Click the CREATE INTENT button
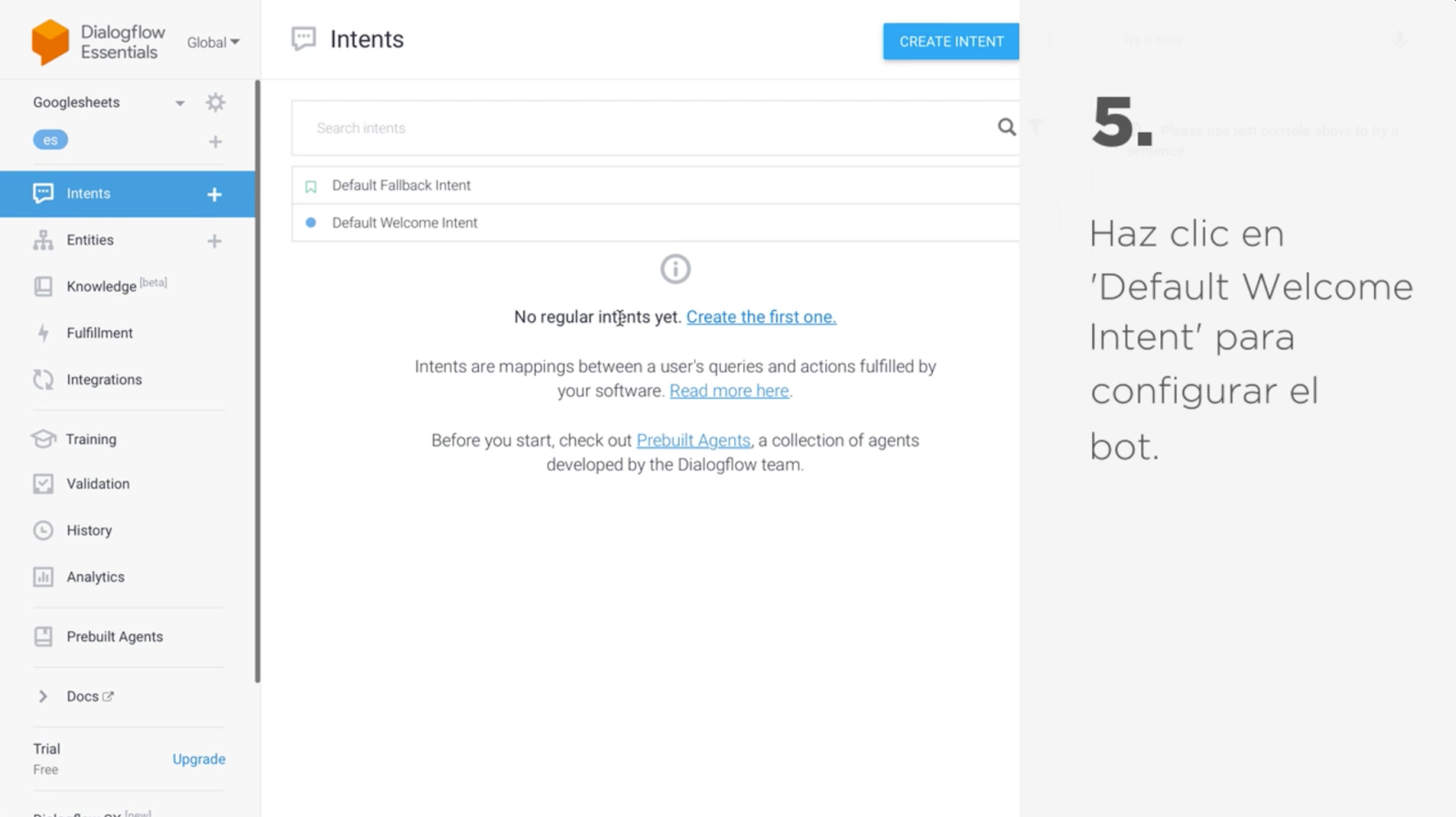Image resolution: width=1456 pixels, height=817 pixels. tap(951, 42)
